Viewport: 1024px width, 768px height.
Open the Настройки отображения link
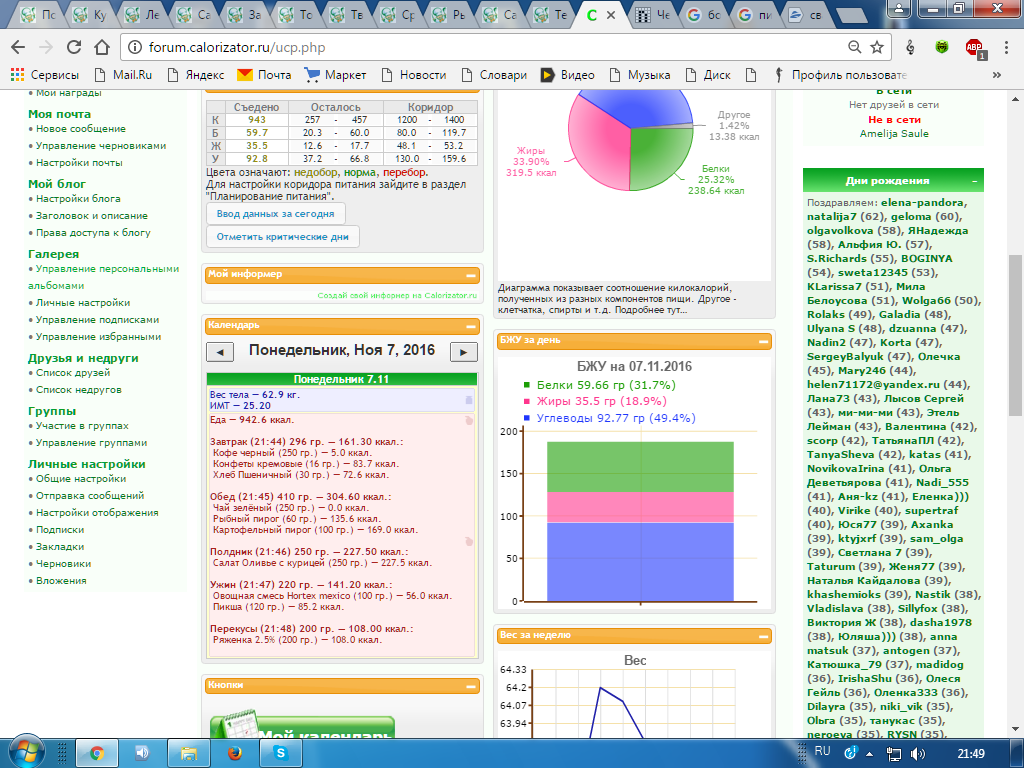(97, 513)
